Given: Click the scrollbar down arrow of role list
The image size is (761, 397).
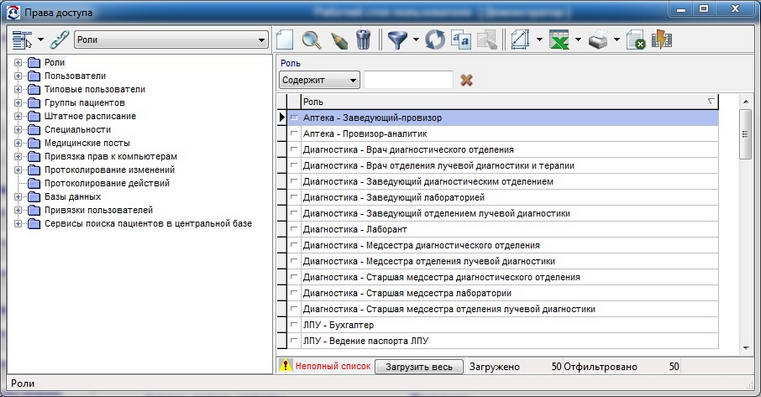Looking at the screenshot, I should click(745, 347).
